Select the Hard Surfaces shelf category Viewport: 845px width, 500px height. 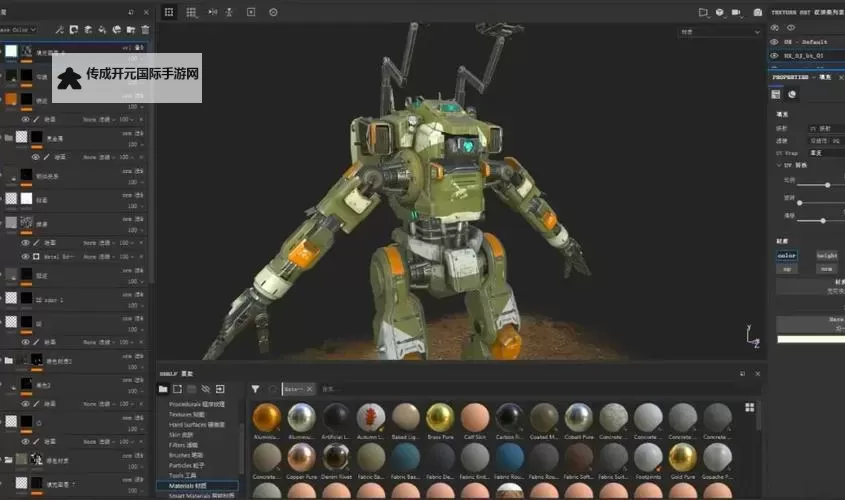197,425
